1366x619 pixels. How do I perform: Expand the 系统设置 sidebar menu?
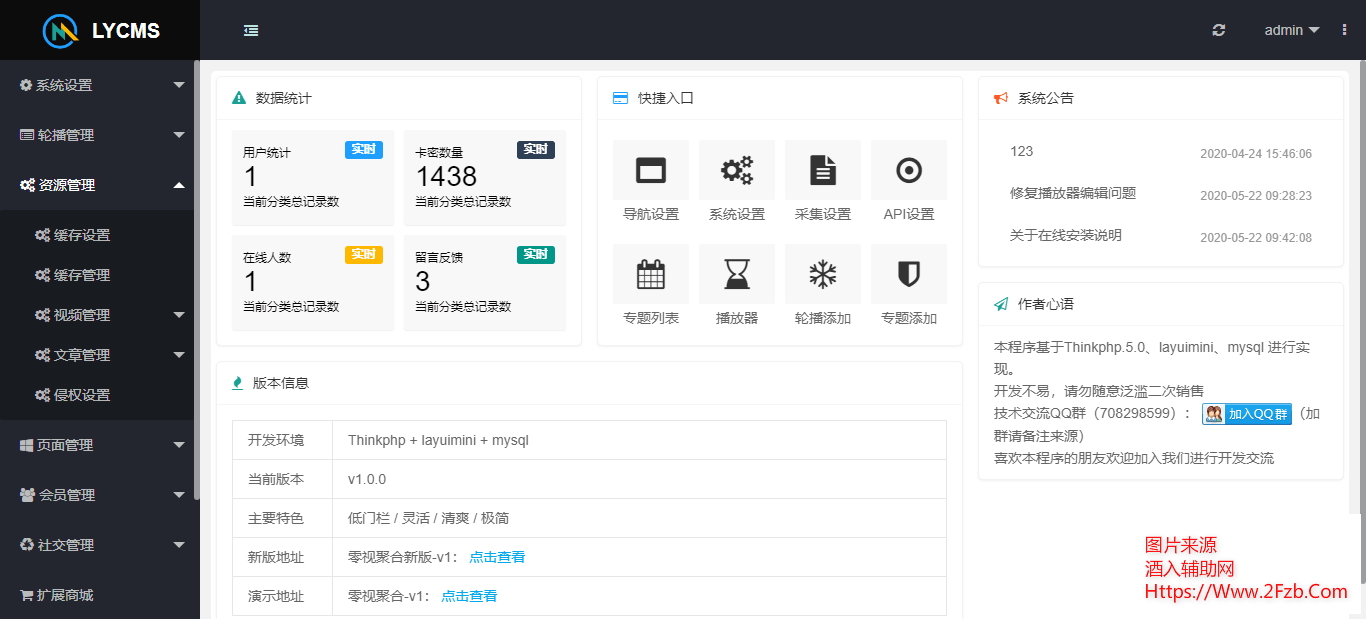[x=98, y=85]
